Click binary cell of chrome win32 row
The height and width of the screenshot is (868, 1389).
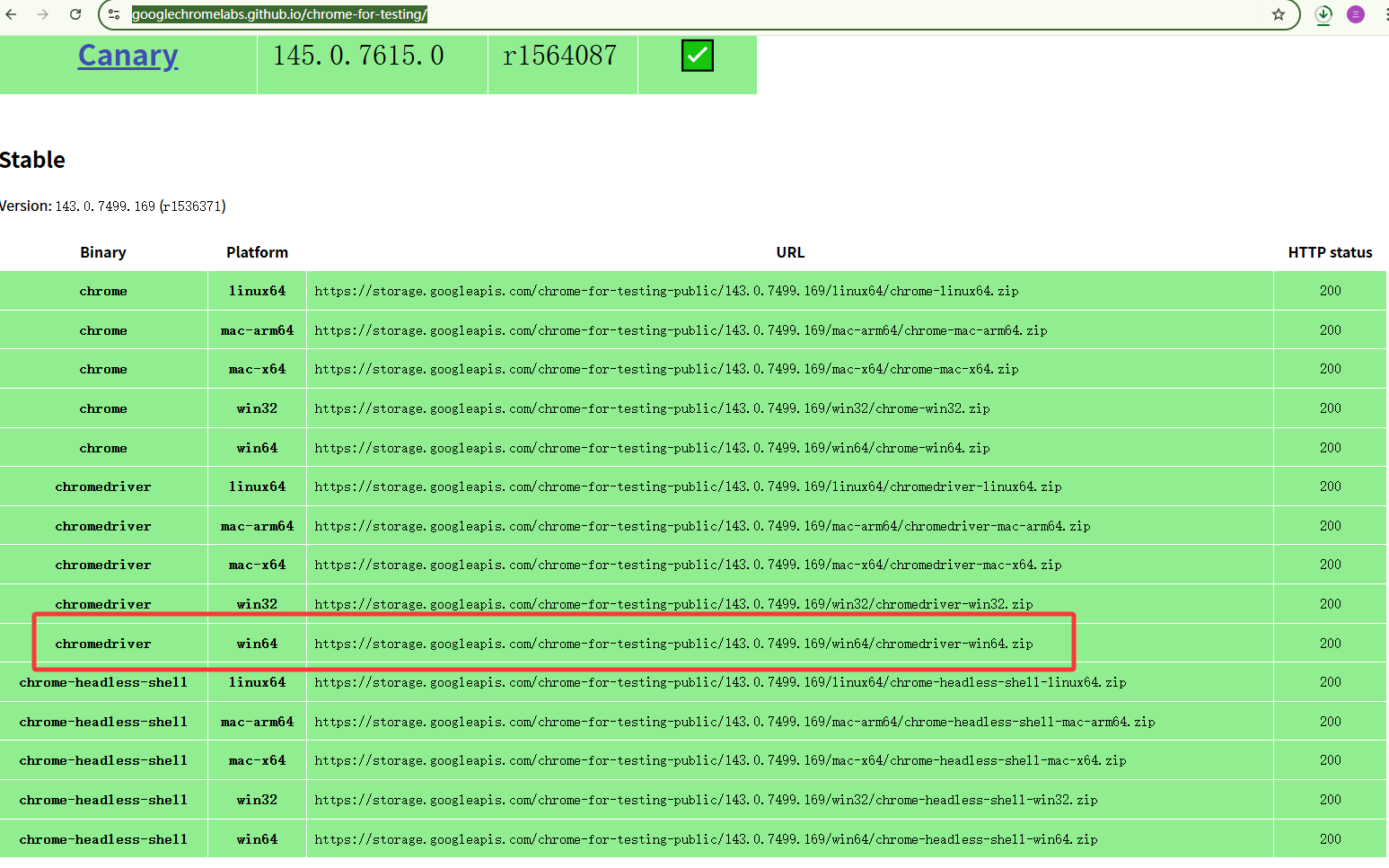(103, 408)
